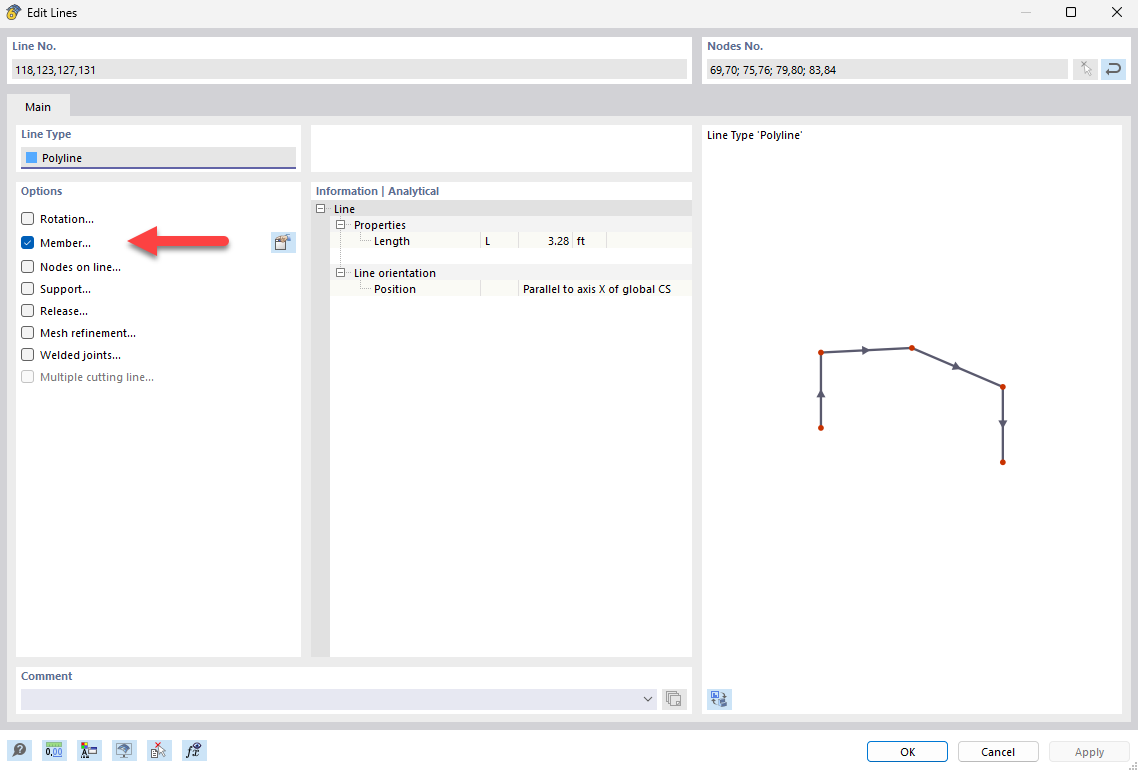Collapse the Line orientation section
The width and height of the screenshot is (1138, 770).
point(341,272)
